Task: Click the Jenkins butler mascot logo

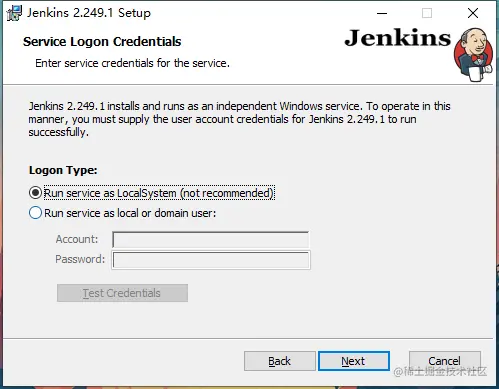Action: 473,55
